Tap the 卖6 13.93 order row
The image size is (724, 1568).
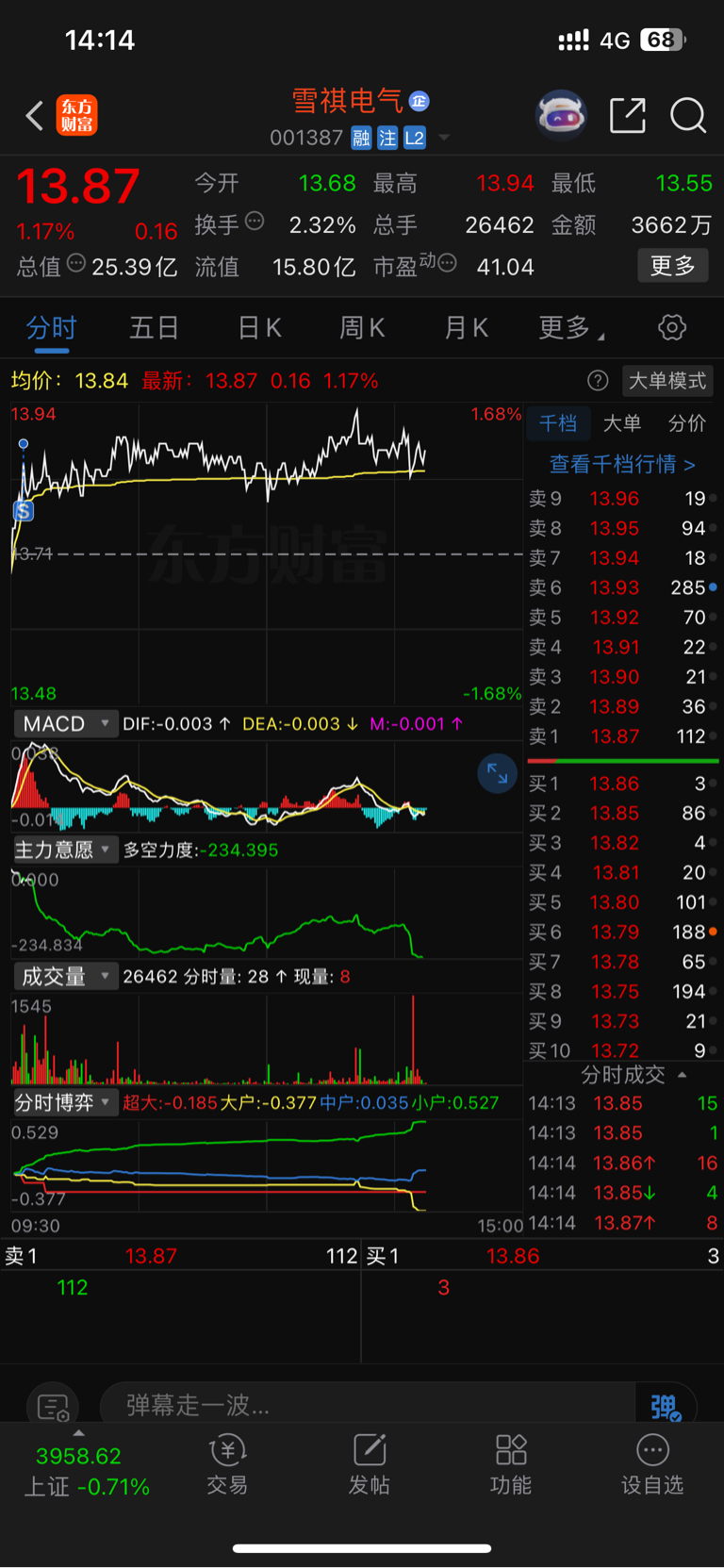(x=622, y=587)
